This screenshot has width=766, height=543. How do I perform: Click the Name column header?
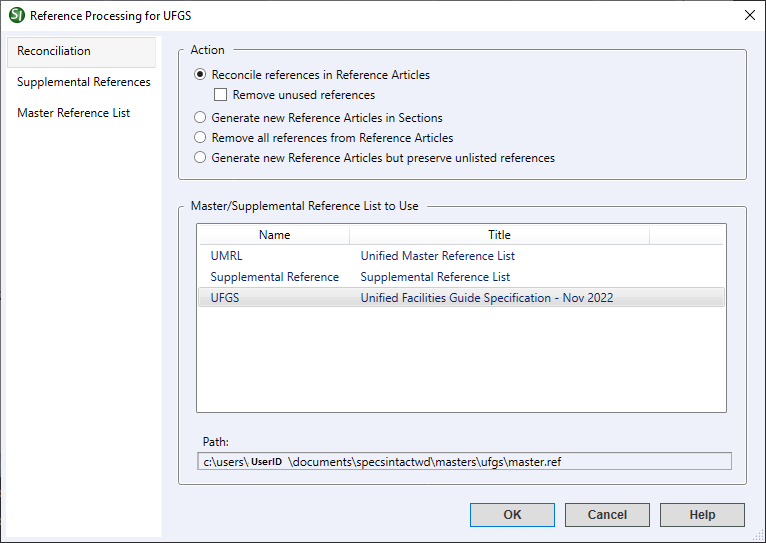coord(274,235)
